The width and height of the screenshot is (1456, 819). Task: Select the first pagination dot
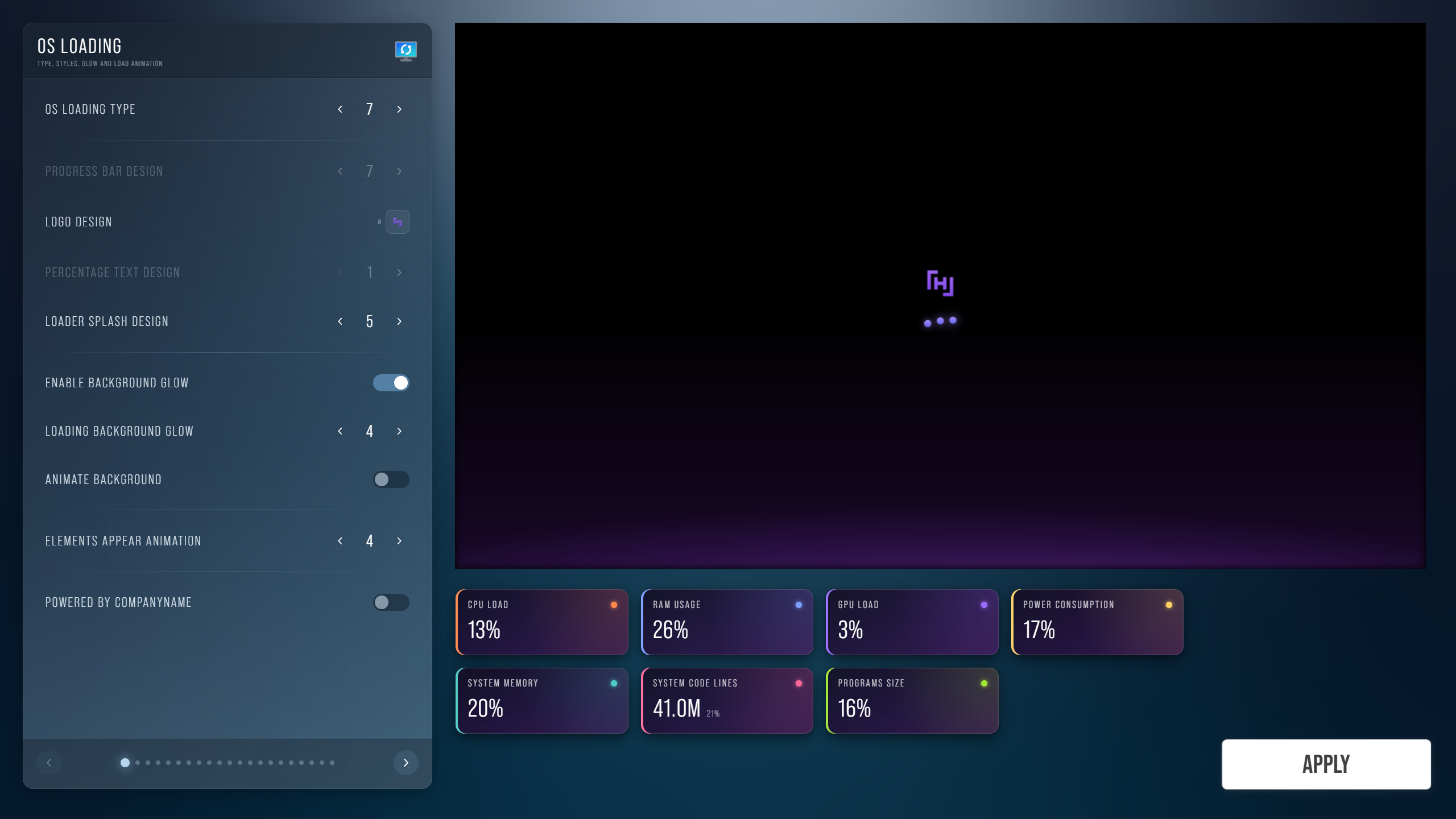(x=125, y=763)
